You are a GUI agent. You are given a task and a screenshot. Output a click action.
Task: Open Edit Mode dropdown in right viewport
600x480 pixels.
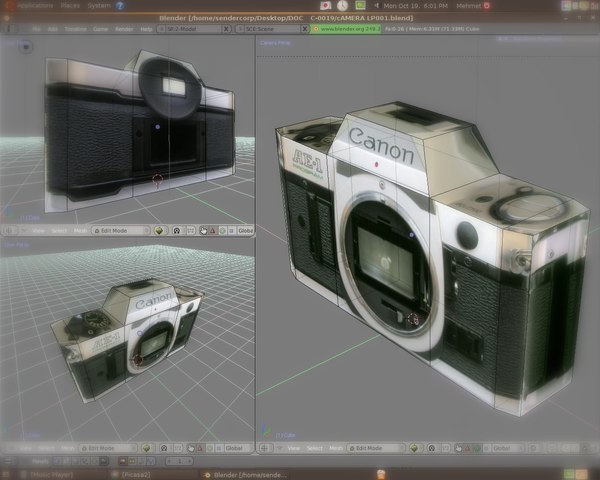click(376, 448)
